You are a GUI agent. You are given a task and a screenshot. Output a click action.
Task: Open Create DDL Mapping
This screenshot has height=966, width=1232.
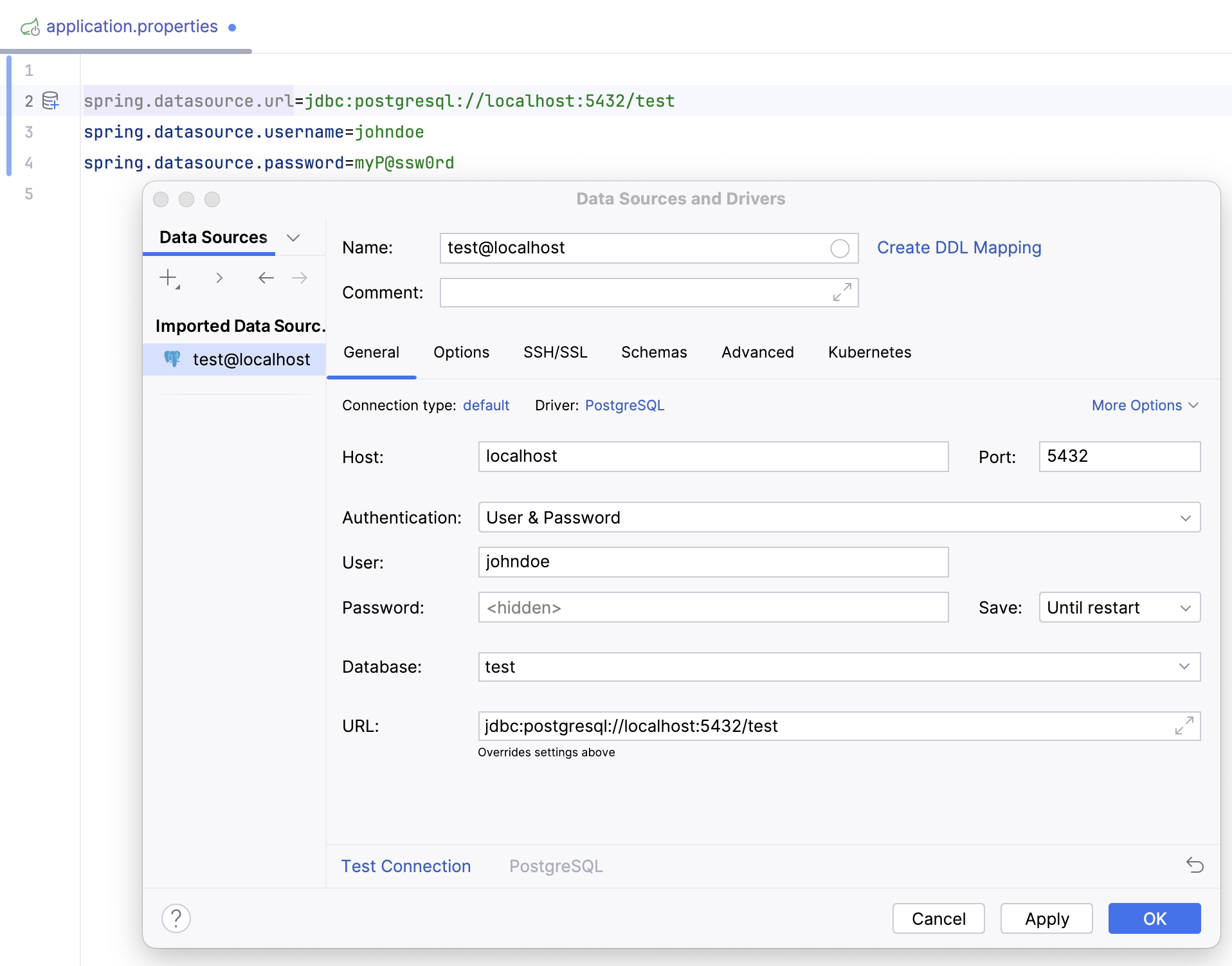click(959, 248)
